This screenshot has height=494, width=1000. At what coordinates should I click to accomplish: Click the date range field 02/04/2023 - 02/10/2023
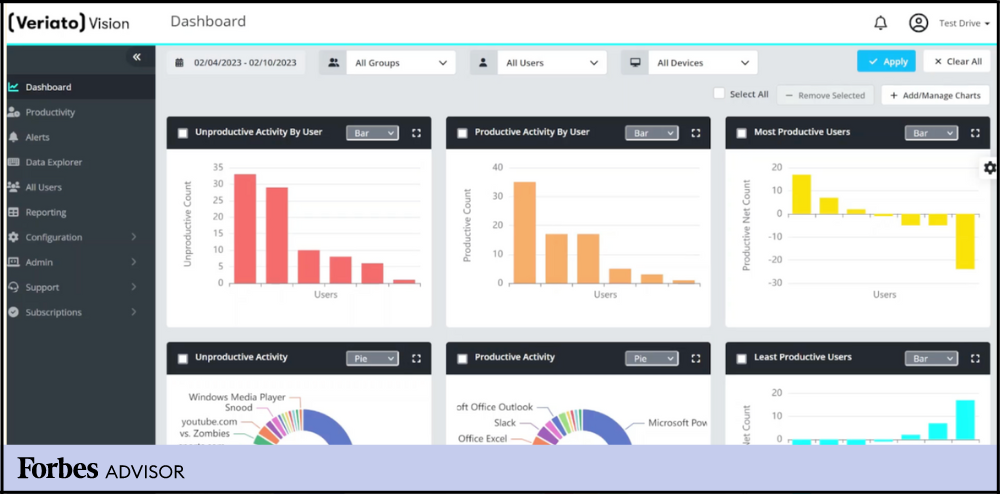point(245,62)
